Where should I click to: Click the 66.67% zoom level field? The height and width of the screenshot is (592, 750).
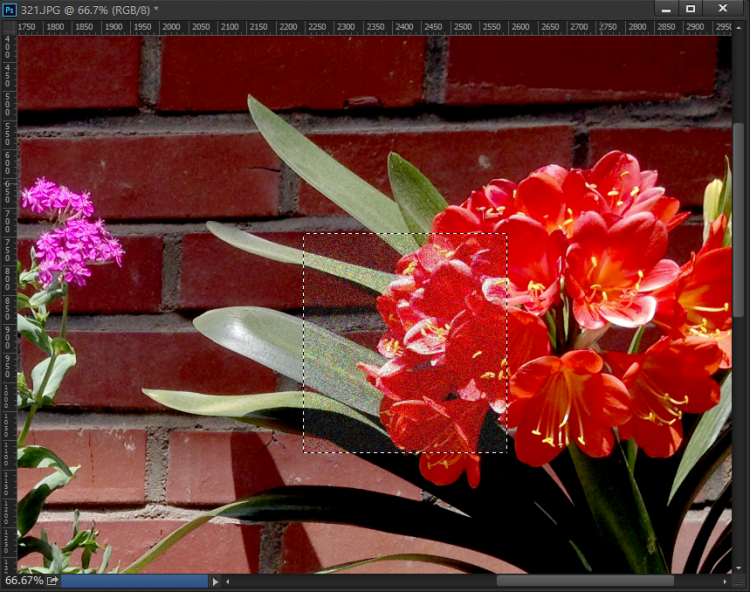[x=23, y=581]
